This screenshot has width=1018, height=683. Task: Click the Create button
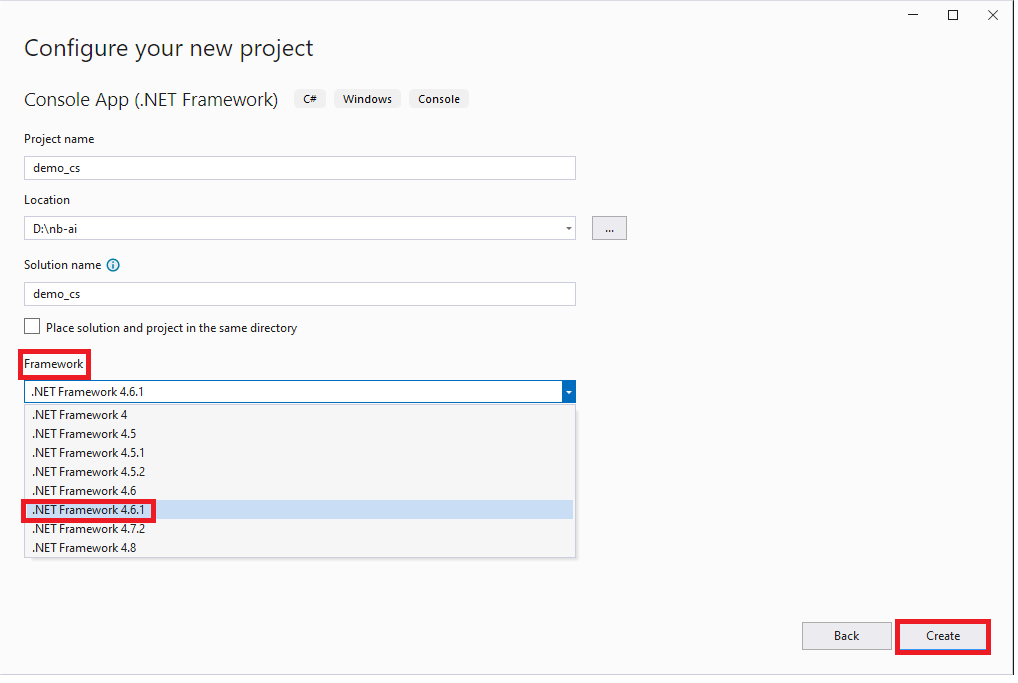943,637
